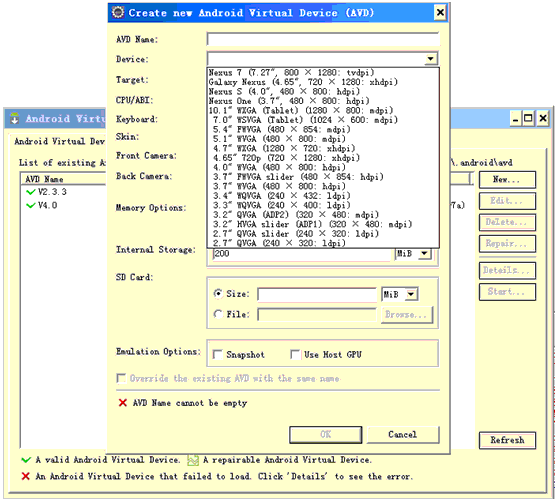557x501 pixels.
Task: Click red X error icon beside AVD Name message
Action: (x=123, y=403)
